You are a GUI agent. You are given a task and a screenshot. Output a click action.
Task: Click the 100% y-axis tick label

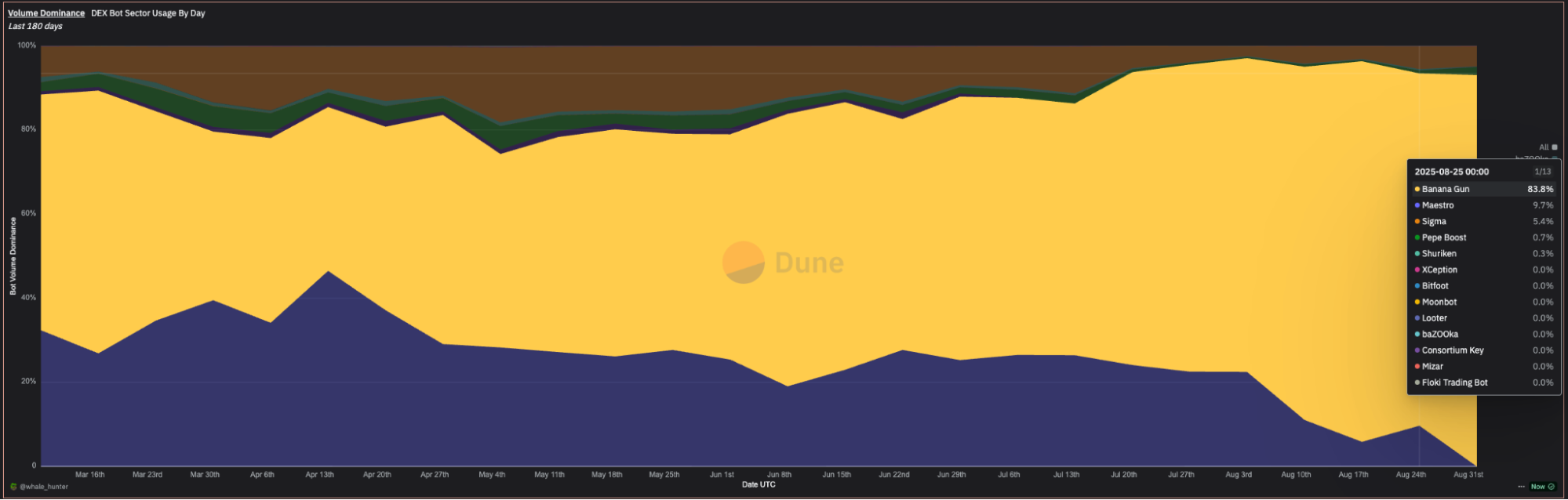(x=27, y=45)
